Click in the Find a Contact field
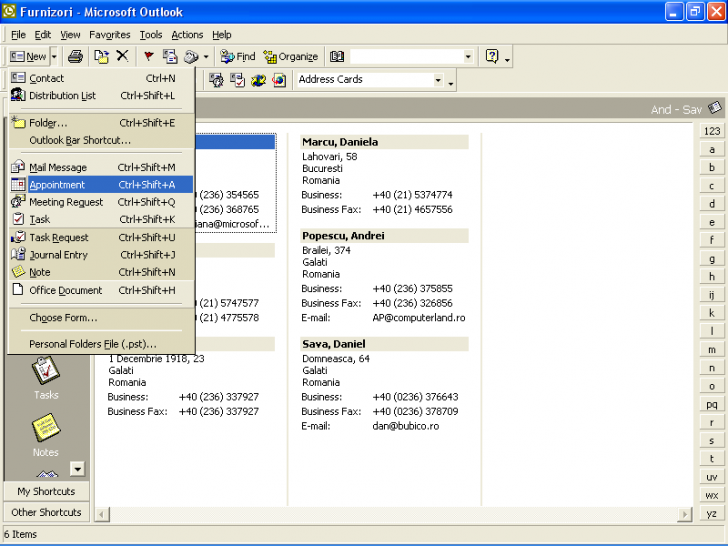 pyautogui.click(x=406, y=57)
